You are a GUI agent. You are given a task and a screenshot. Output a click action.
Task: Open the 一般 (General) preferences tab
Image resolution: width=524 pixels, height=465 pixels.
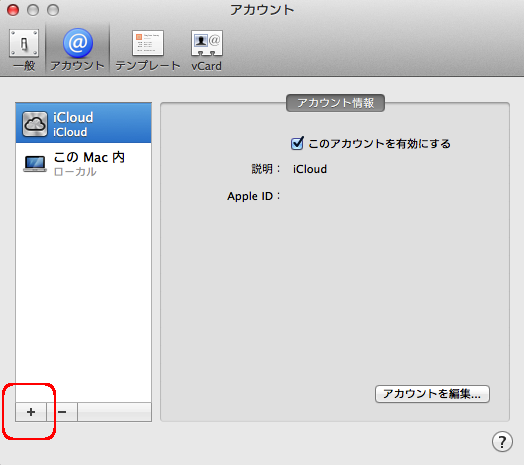(24, 50)
